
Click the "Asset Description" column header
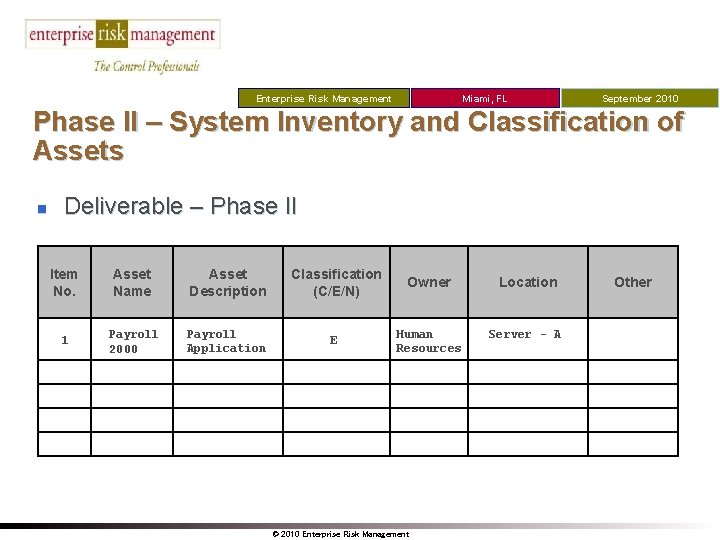coord(228,282)
